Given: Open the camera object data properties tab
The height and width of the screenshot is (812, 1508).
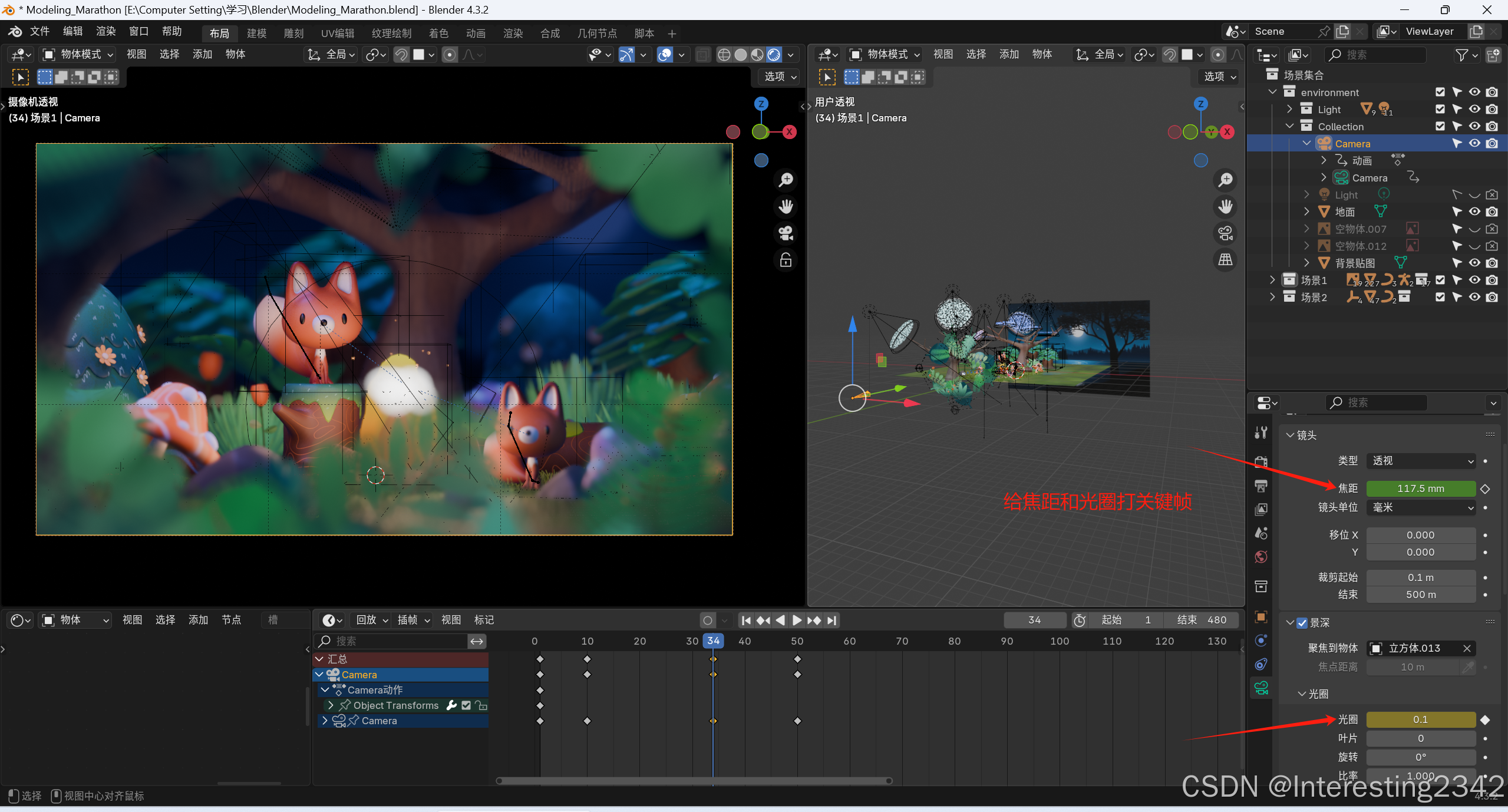Looking at the screenshot, I should [1261, 688].
